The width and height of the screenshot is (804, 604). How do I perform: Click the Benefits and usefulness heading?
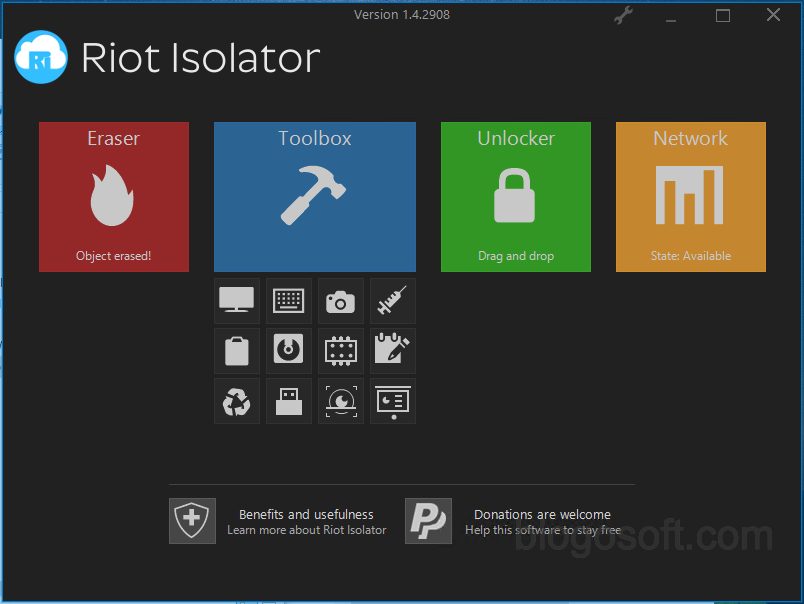click(306, 514)
